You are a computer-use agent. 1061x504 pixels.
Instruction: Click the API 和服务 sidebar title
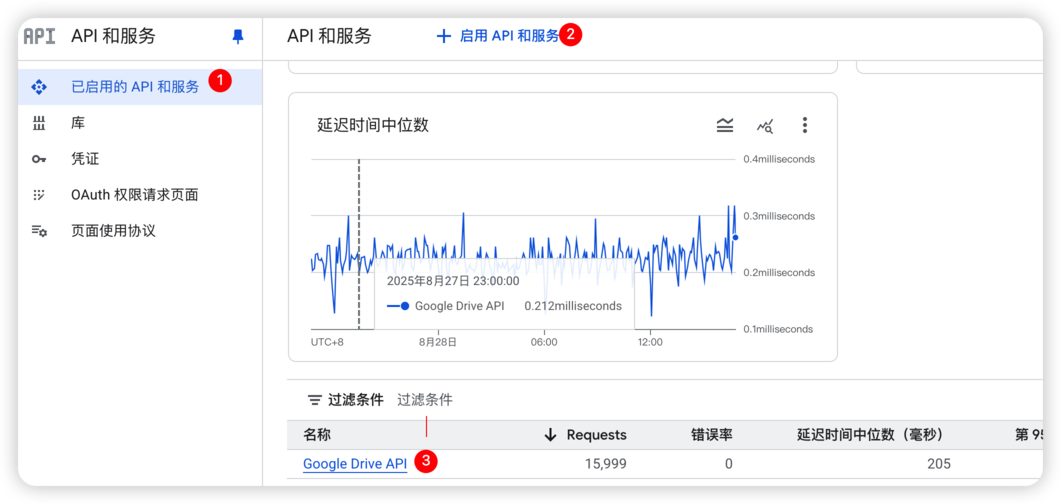click(113, 37)
